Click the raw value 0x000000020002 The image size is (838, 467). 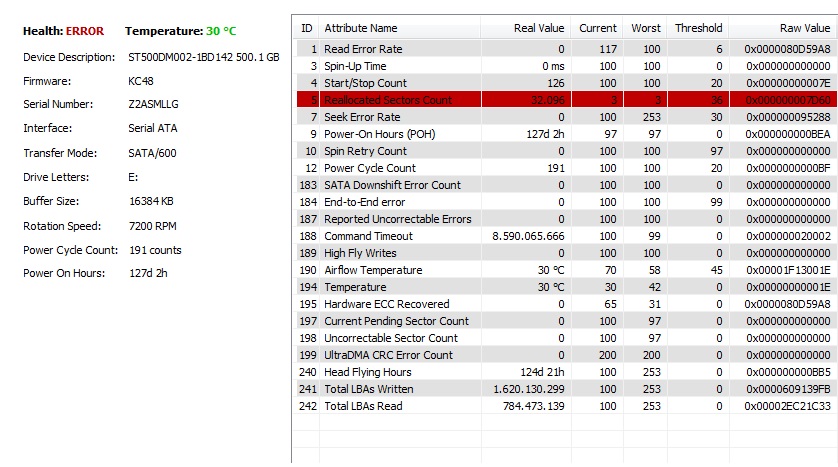788,236
